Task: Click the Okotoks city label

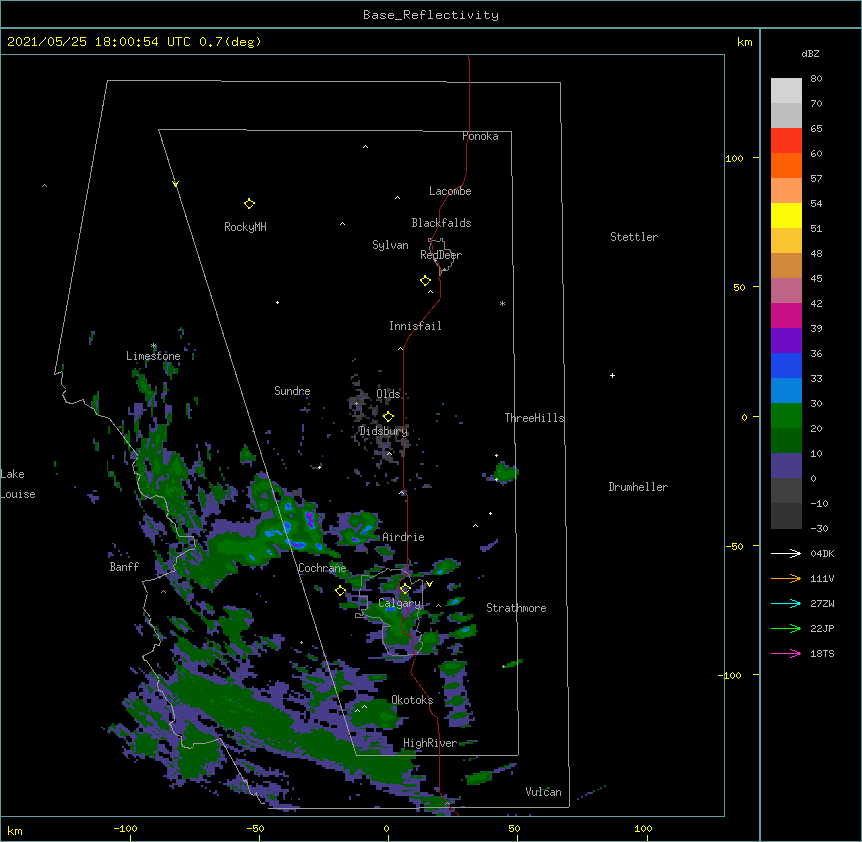Action: [x=412, y=700]
